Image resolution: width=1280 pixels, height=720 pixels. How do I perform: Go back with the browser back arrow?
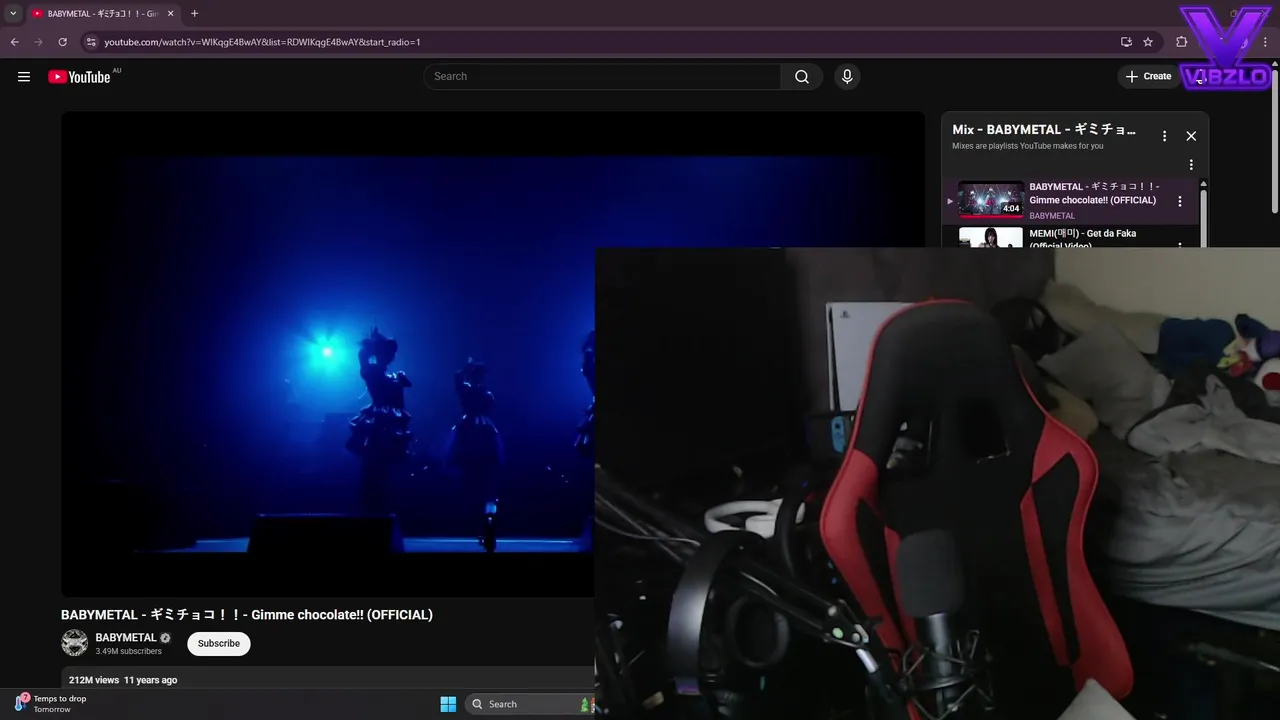point(14,42)
